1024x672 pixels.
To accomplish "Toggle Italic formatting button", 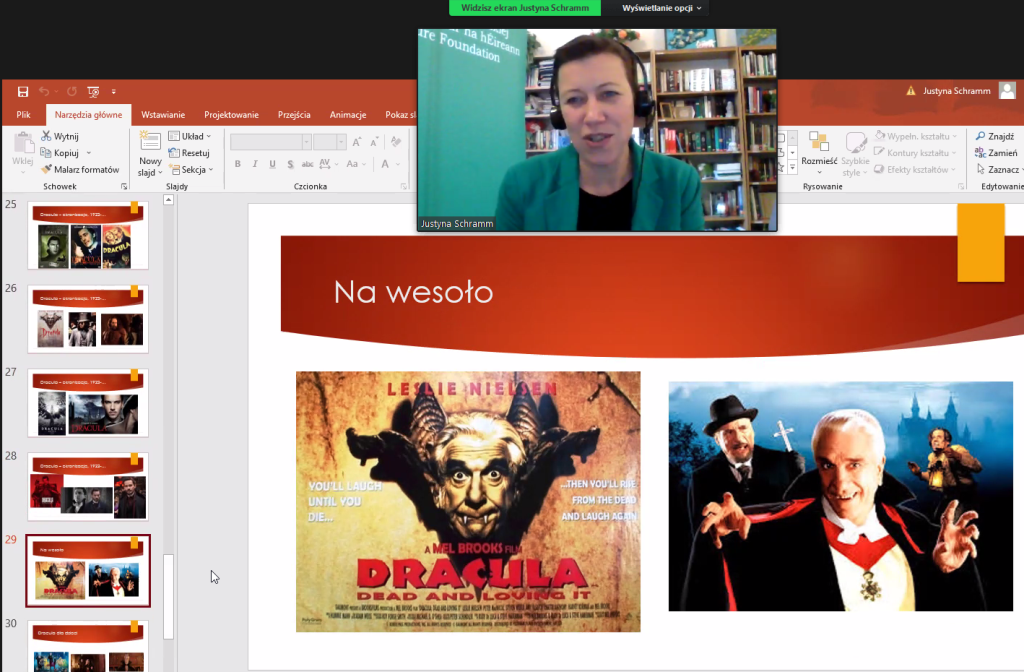I will click(x=256, y=164).
